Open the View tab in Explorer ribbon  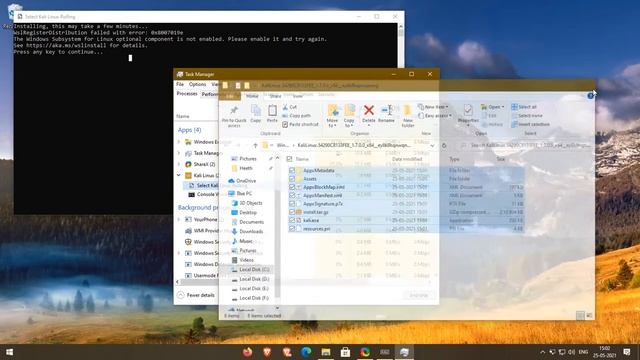pos(298,96)
